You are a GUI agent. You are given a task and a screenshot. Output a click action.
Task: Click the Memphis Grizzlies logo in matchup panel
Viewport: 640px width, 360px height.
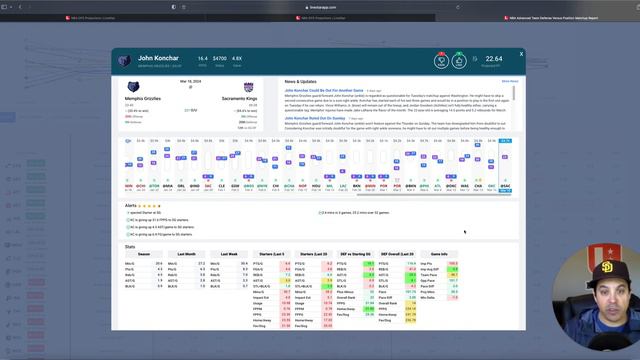[133, 87]
